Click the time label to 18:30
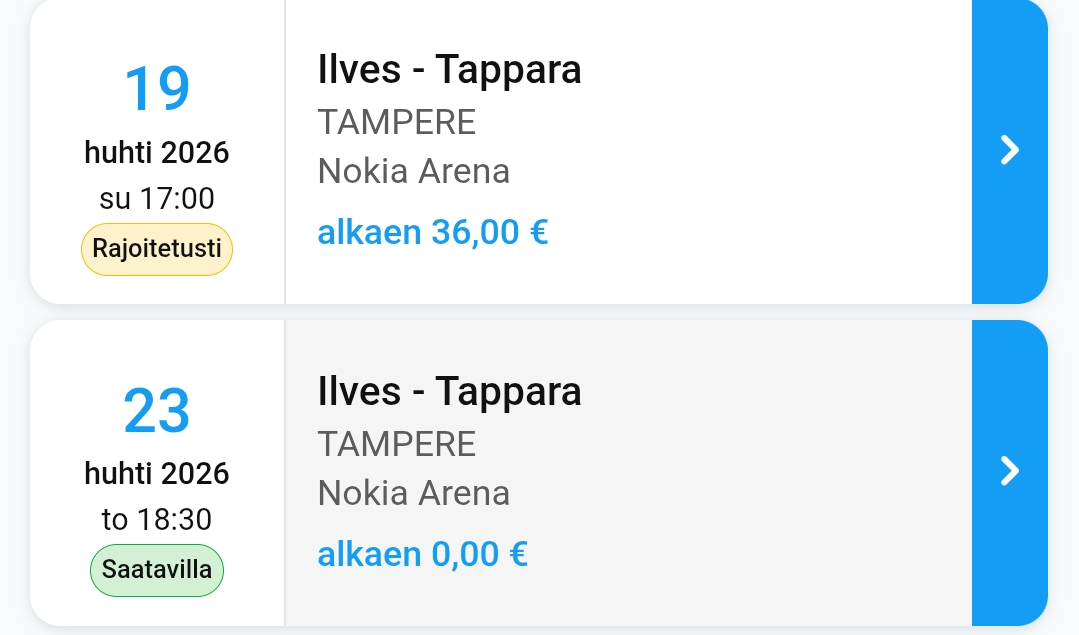Image resolution: width=1079 pixels, height=635 pixels. point(157,520)
